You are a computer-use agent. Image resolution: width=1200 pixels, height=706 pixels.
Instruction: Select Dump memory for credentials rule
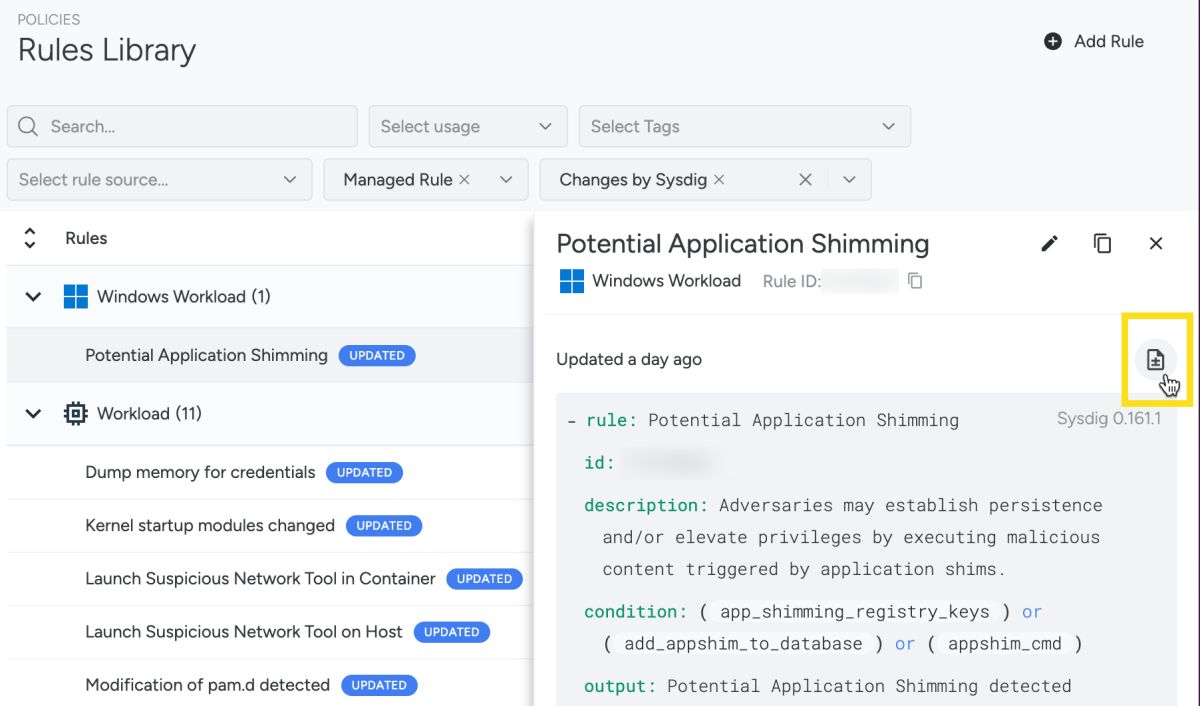200,472
